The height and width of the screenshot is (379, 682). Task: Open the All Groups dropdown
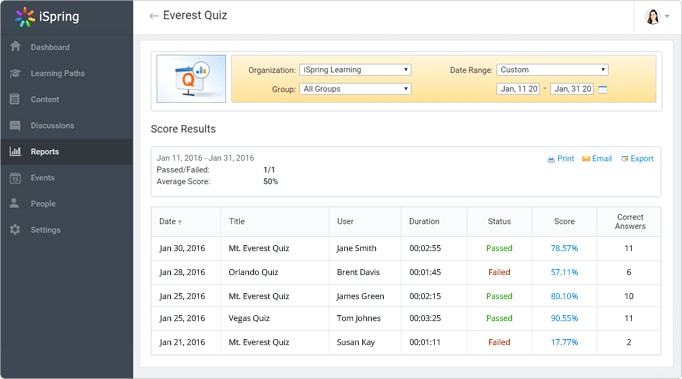click(355, 89)
